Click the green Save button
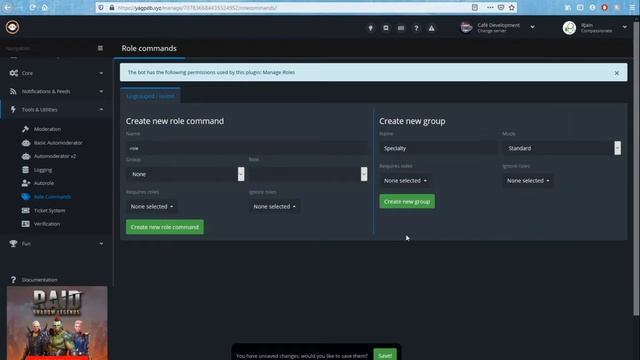Image resolution: width=640 pixels, height=360 pixels. 384,355
